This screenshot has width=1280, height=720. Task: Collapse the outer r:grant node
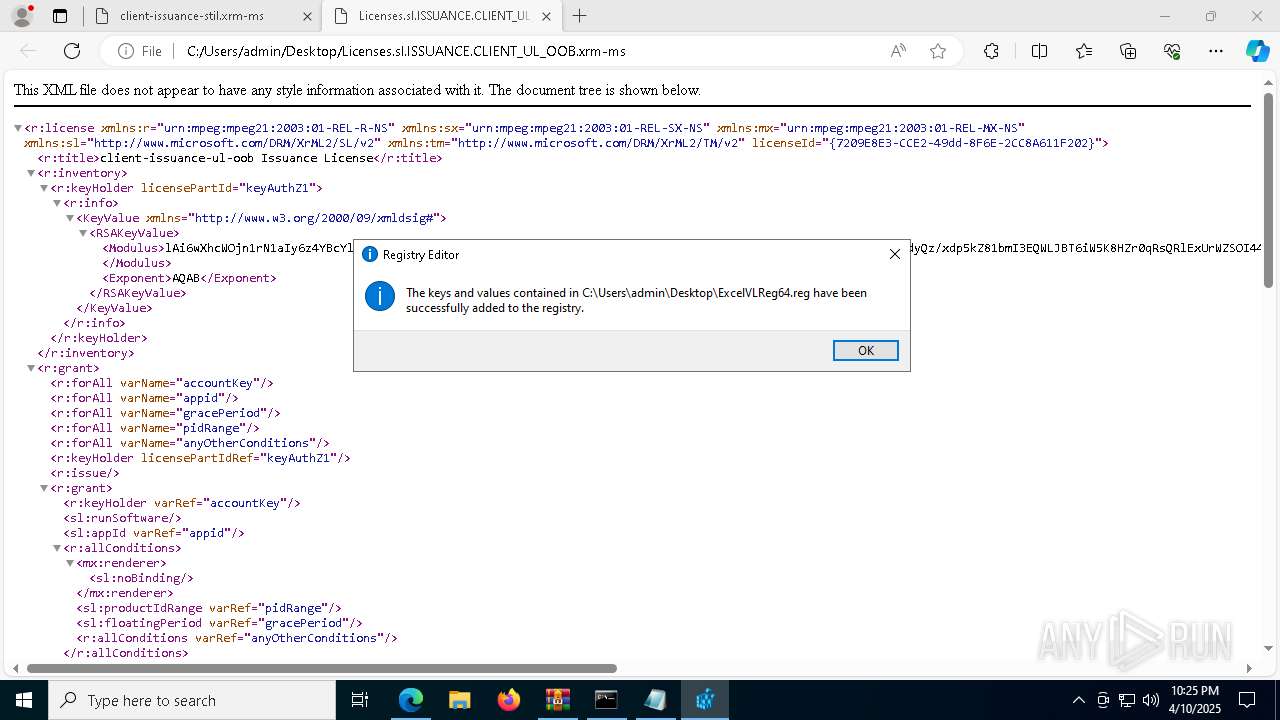[x=31, y=368]
